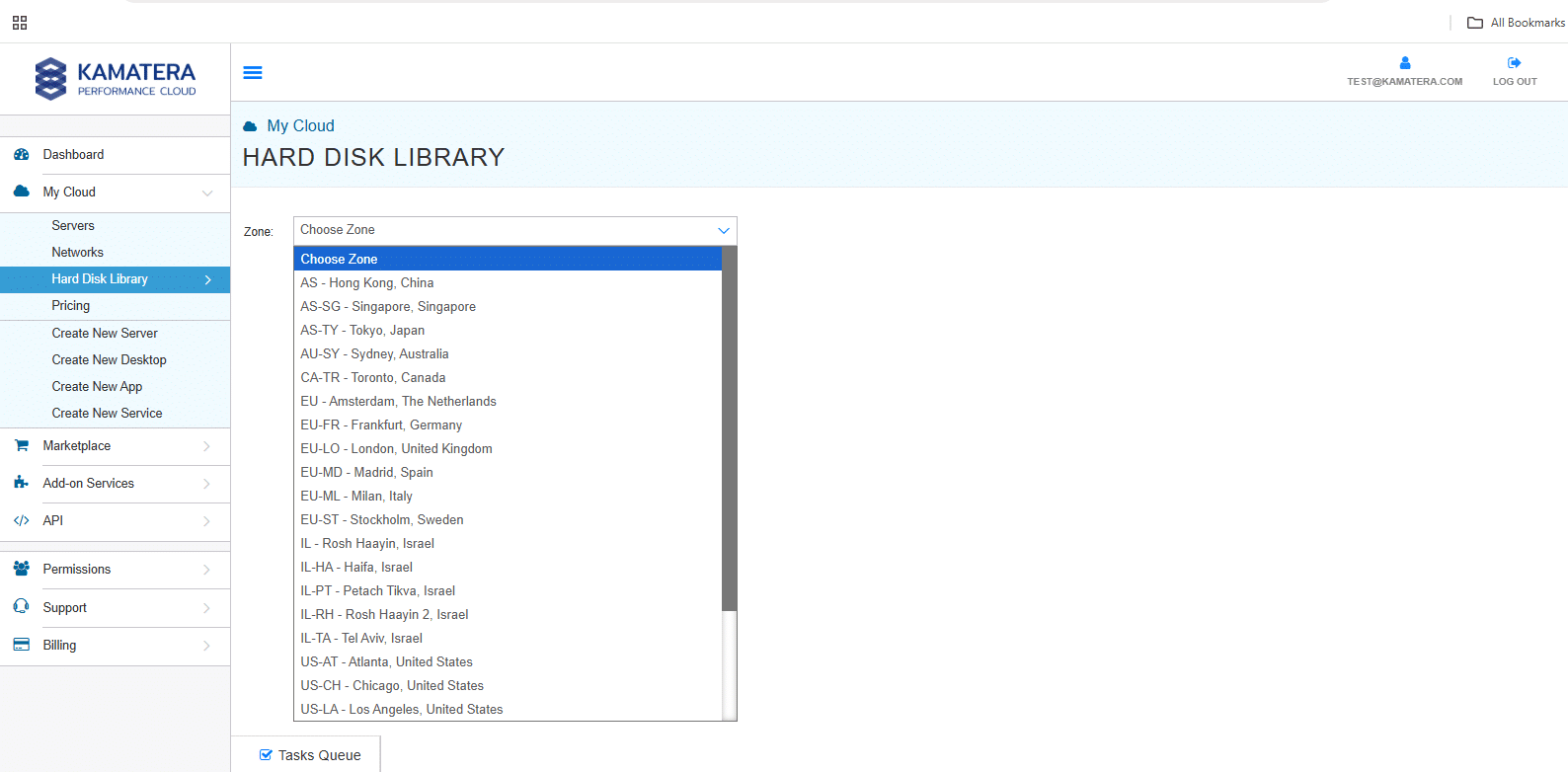Open the Pricing page
Screen dimensions: 1568x772
click(70, 306)
